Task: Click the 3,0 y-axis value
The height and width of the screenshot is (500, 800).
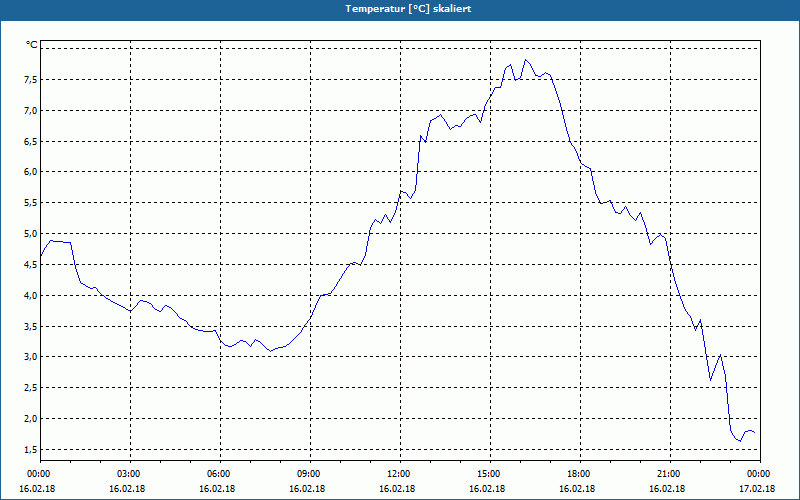Action: coord(31,357)
